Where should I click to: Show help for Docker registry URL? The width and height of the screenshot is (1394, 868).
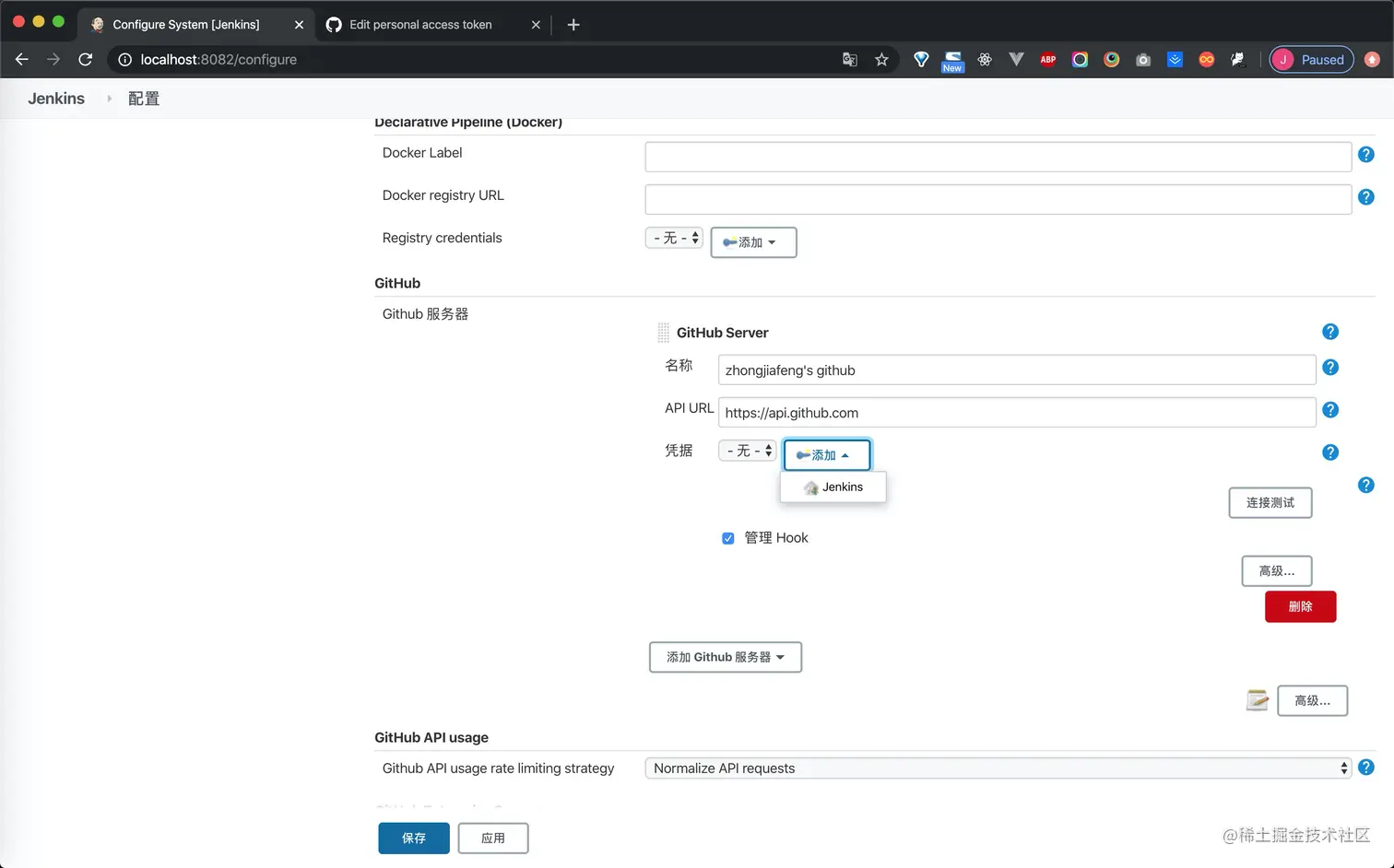tap(1366, 197)
